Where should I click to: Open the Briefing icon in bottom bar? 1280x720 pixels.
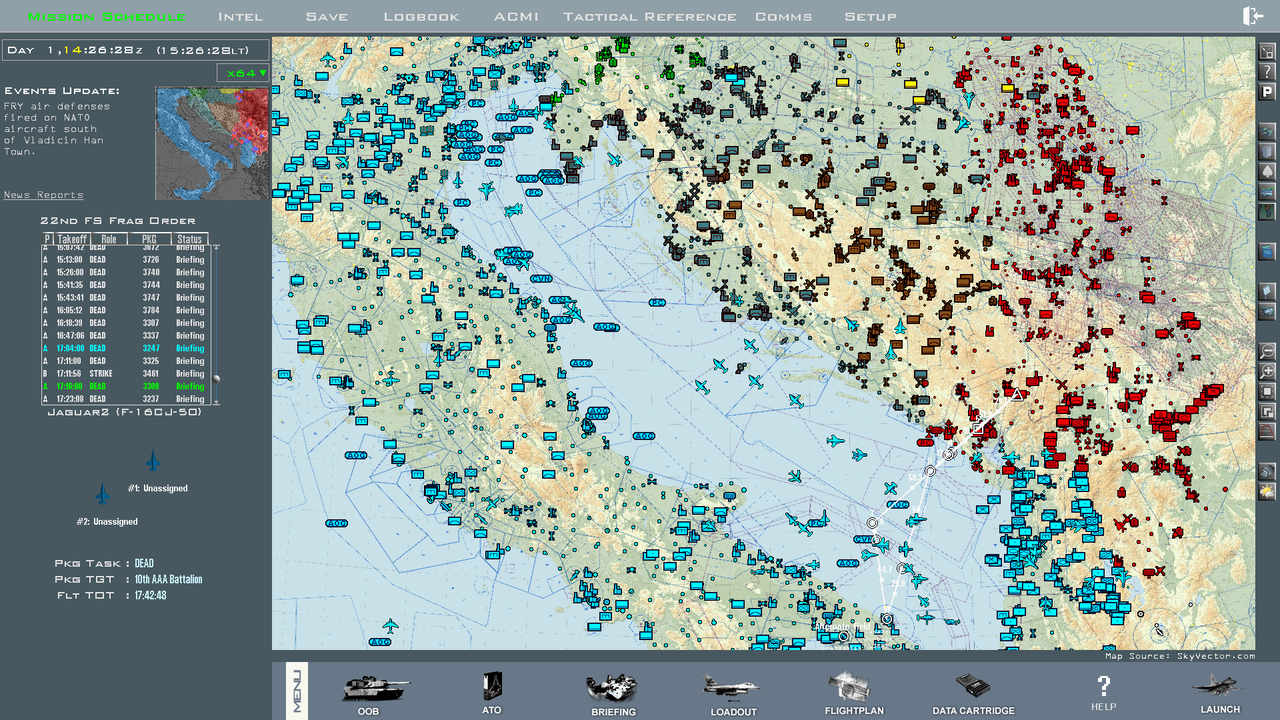click(x=612, y=688)
